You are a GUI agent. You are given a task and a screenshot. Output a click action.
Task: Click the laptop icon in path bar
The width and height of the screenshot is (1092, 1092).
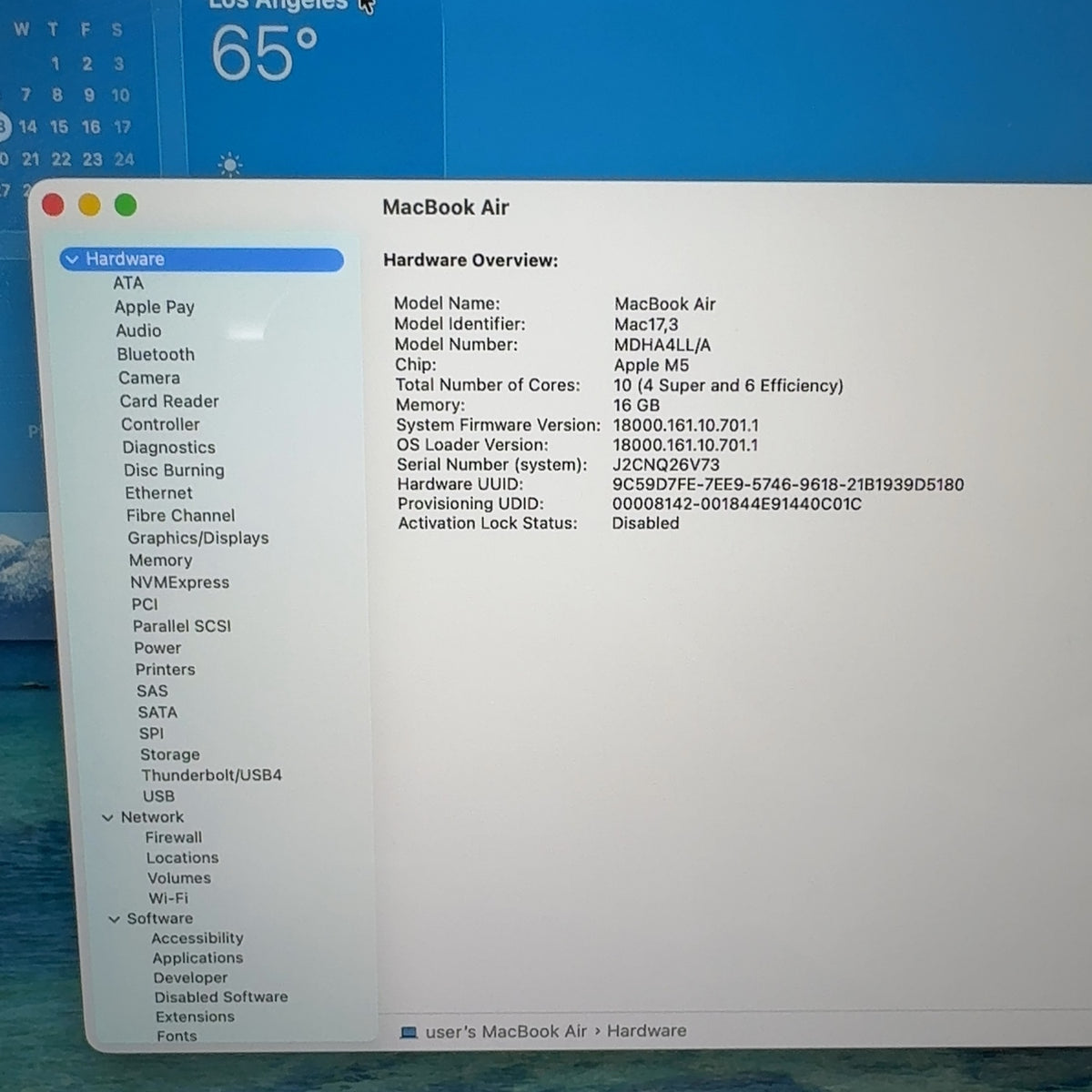pyautogui.click(x=409, y=1032)
